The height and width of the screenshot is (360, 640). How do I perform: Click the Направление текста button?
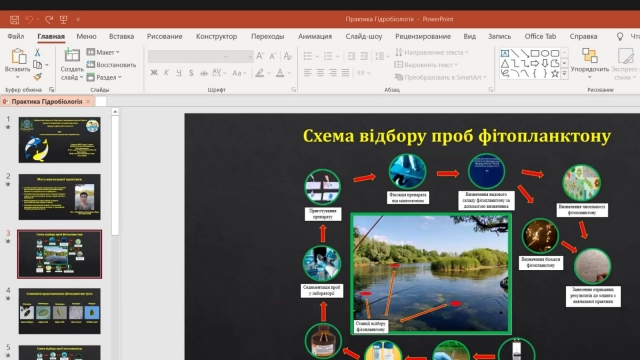(x=431, y=52)
